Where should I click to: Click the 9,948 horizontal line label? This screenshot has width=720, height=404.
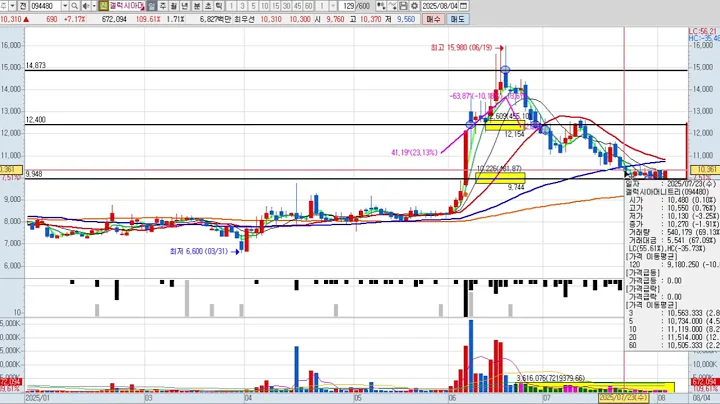[34, 174]
